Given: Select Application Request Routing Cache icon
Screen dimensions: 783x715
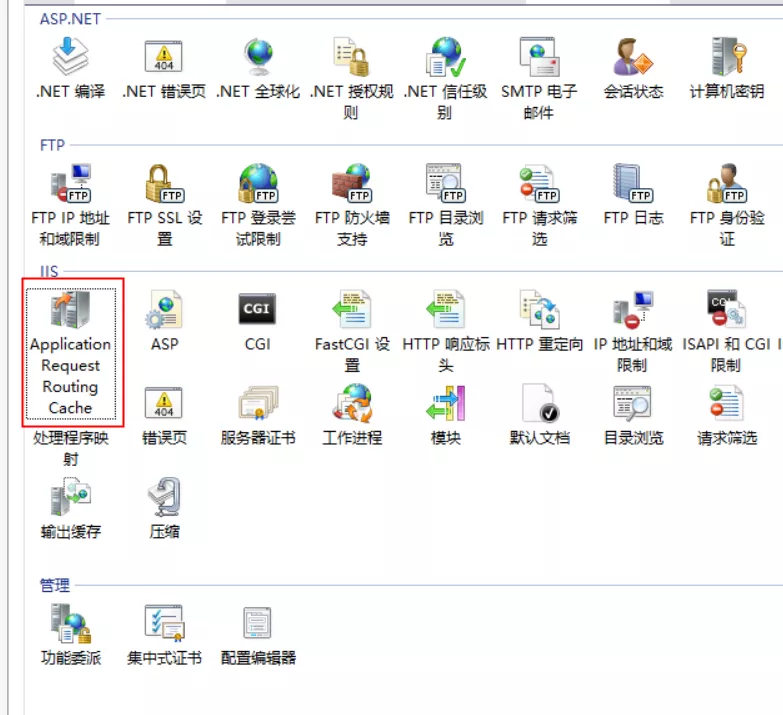Looking at the screenshot, I should pos(70,353).
